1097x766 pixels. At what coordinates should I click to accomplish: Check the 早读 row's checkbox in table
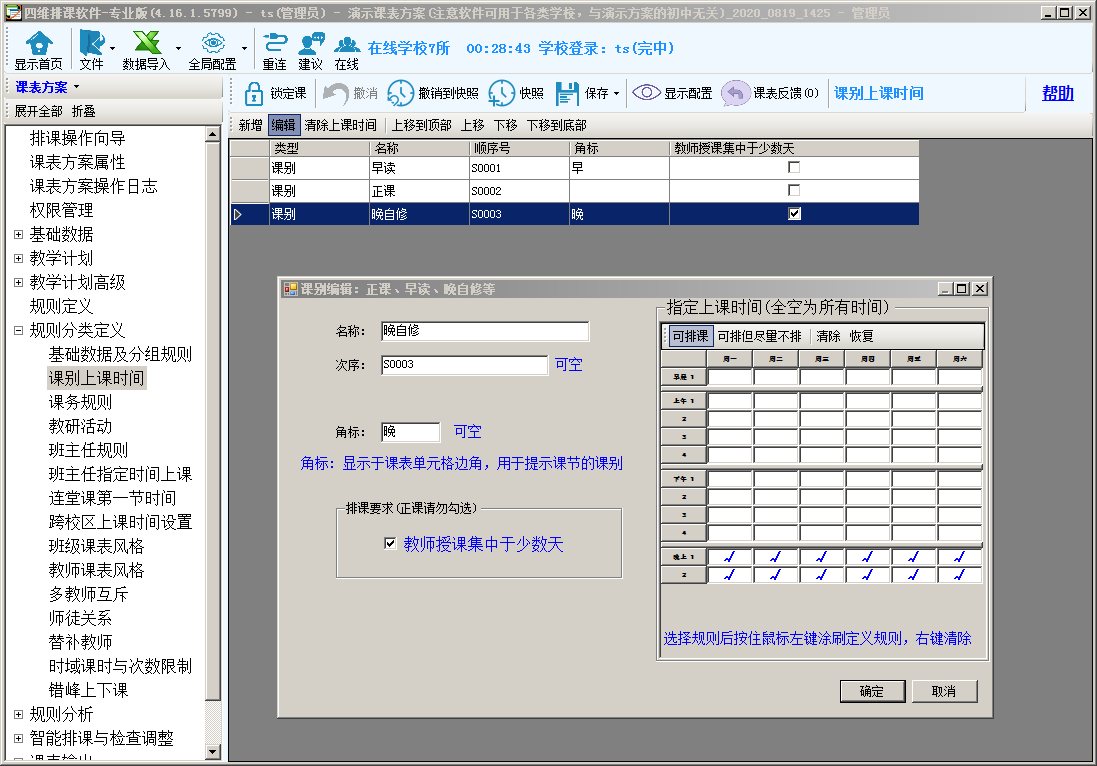(x=794, y=168)
